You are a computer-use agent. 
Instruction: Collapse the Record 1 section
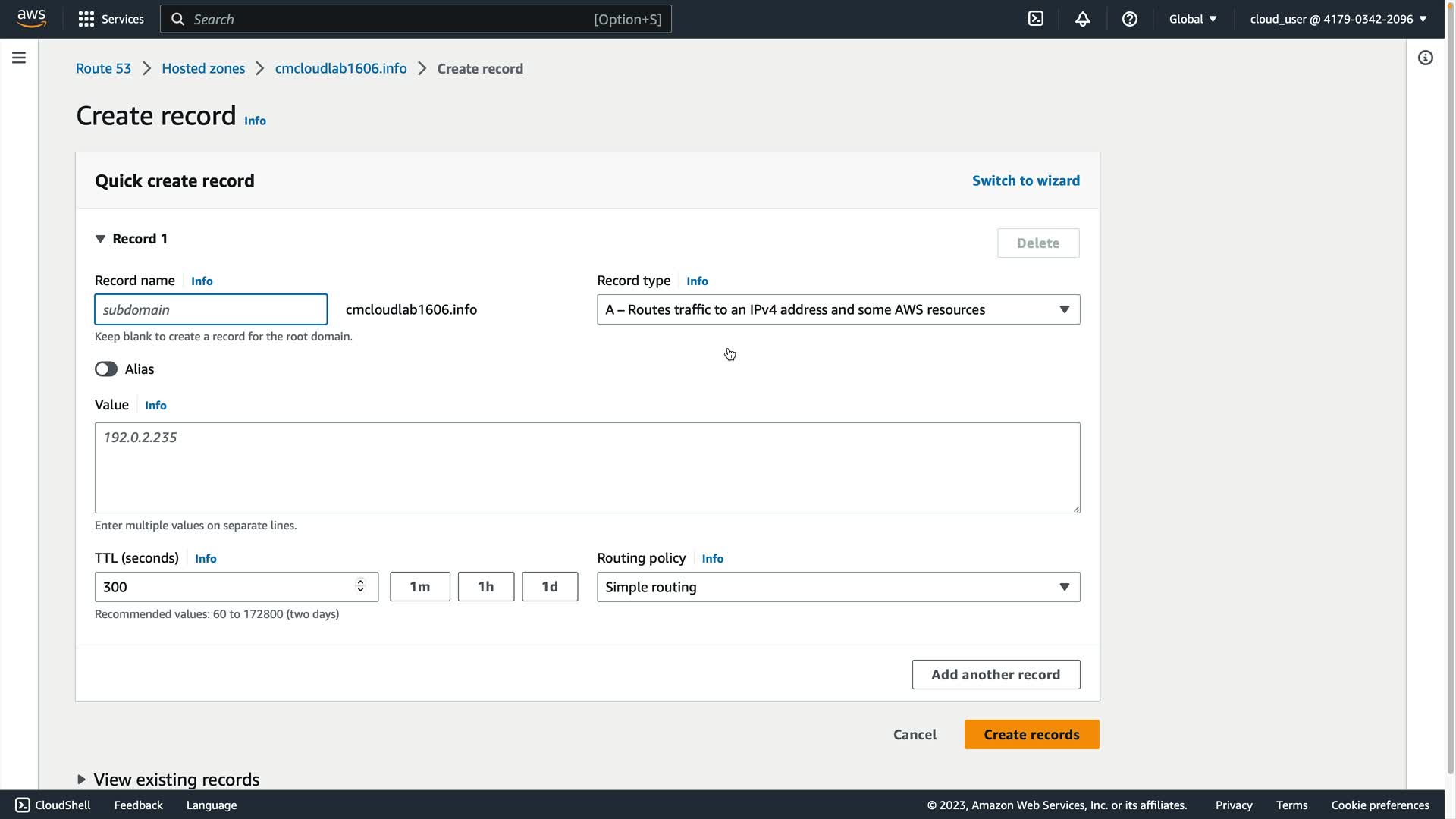100,239
